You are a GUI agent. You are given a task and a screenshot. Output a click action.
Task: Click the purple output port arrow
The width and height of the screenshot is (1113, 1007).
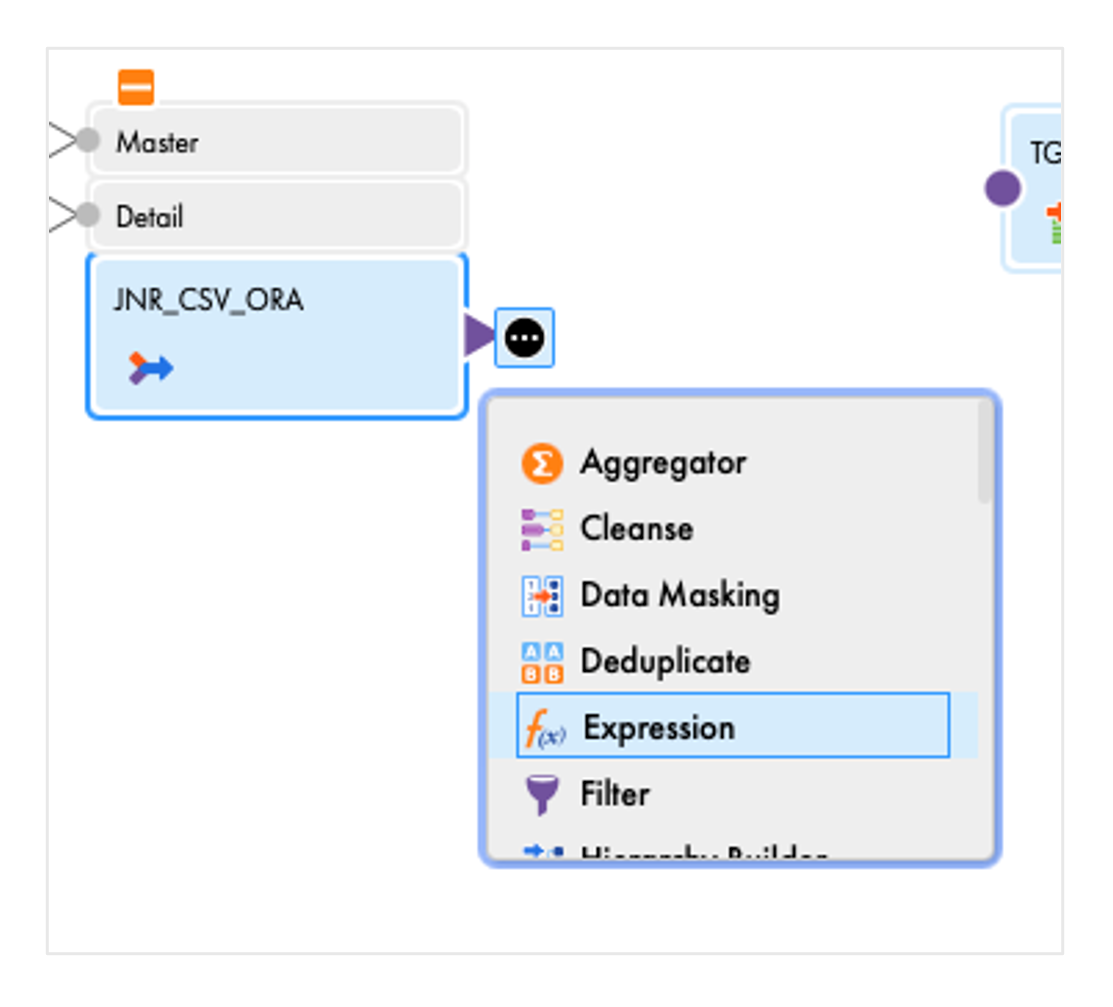pos(479,337)
